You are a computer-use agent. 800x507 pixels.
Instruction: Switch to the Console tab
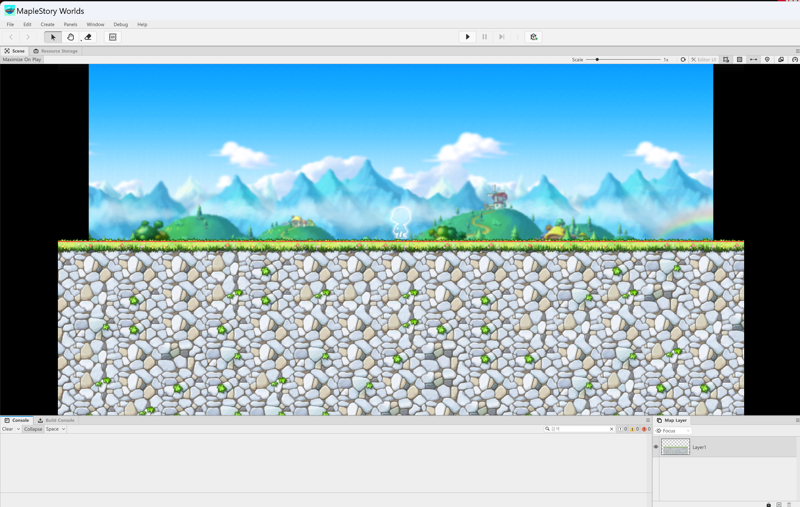[x=17, y=420]
